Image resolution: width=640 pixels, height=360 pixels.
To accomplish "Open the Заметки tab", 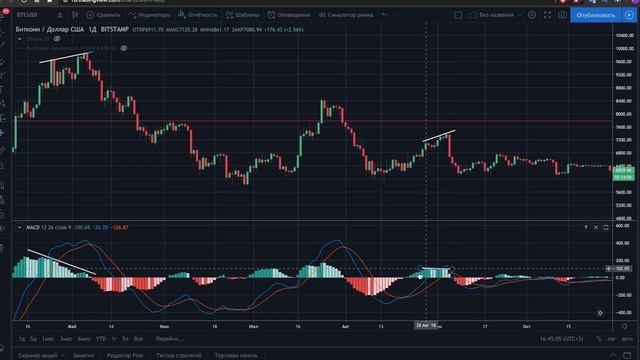I will tap(83, 356).
